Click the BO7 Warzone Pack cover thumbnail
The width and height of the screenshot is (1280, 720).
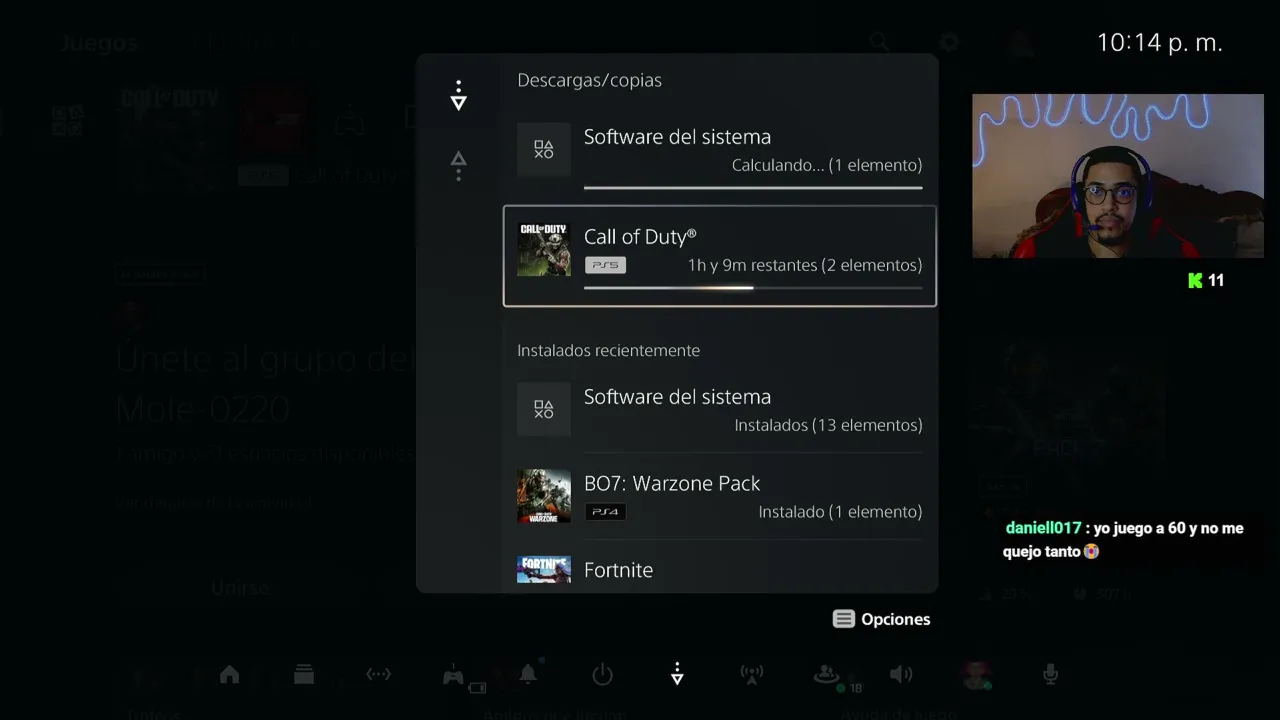(x=544, y=496)
